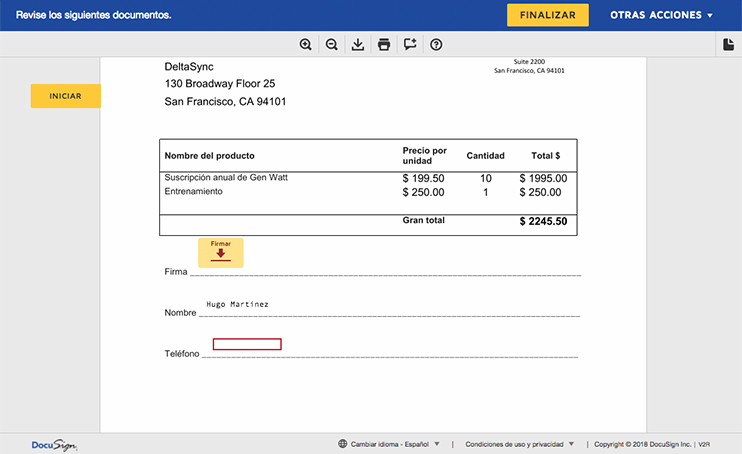Click the globe language icon
Viewport: 742px width, 454px height.
click(343, 444)
